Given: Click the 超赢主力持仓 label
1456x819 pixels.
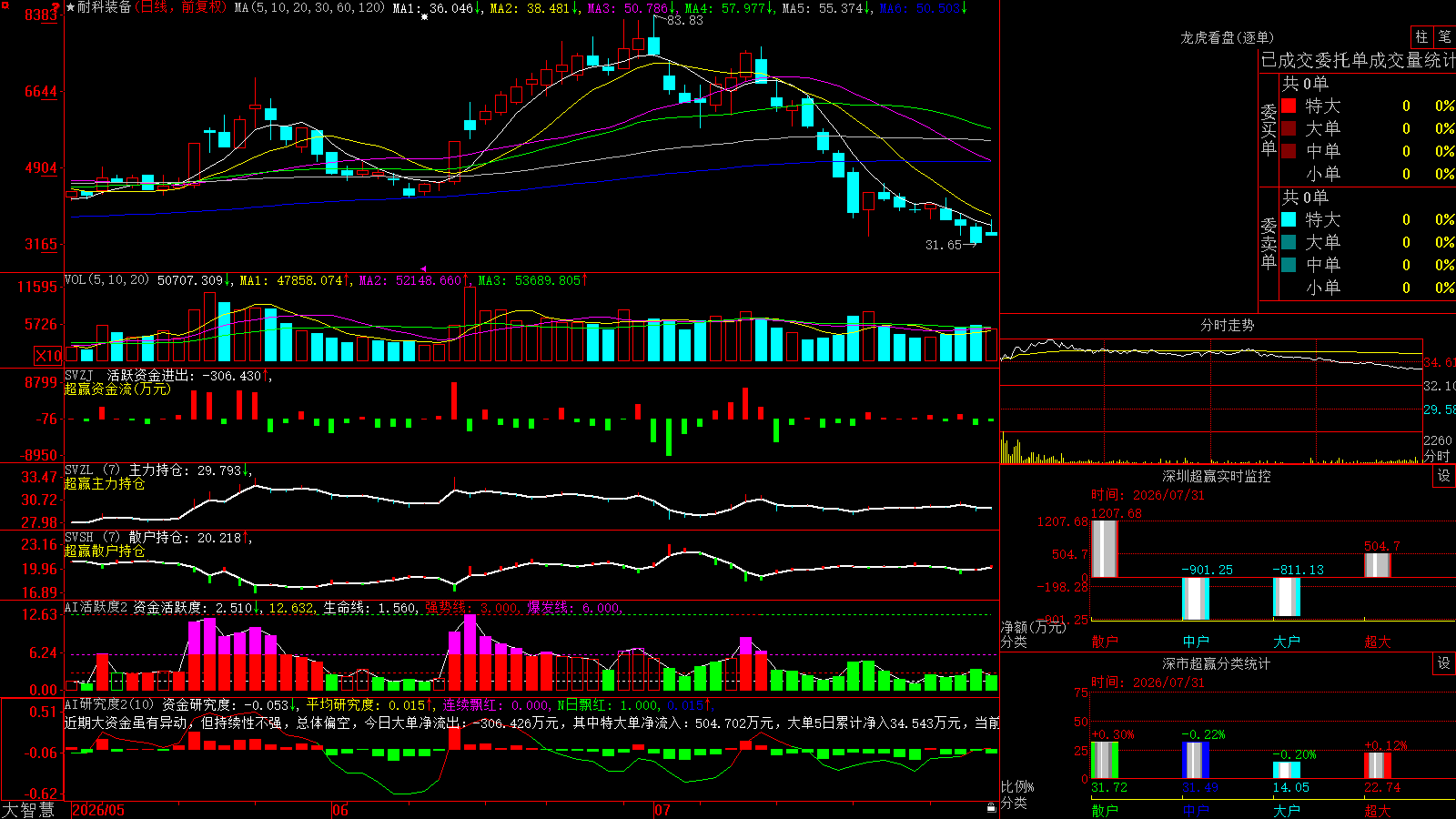Looking at the screenshot, I should coord(105,484).
